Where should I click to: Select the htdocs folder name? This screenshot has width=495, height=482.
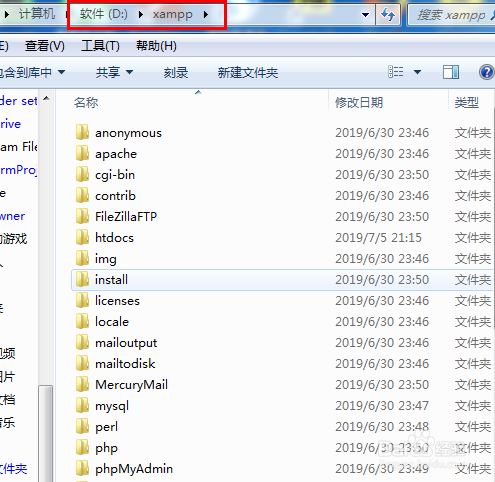(x=114, y=238)
